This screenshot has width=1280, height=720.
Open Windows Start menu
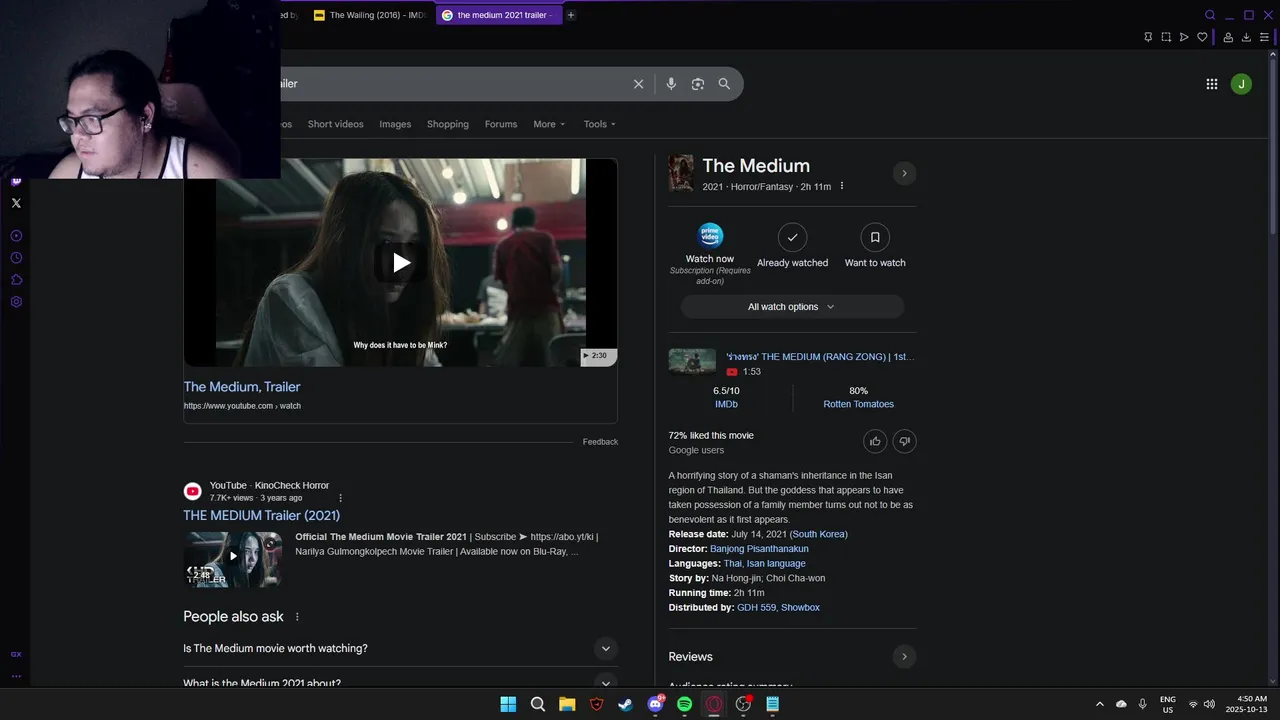(x=508, y=704)
